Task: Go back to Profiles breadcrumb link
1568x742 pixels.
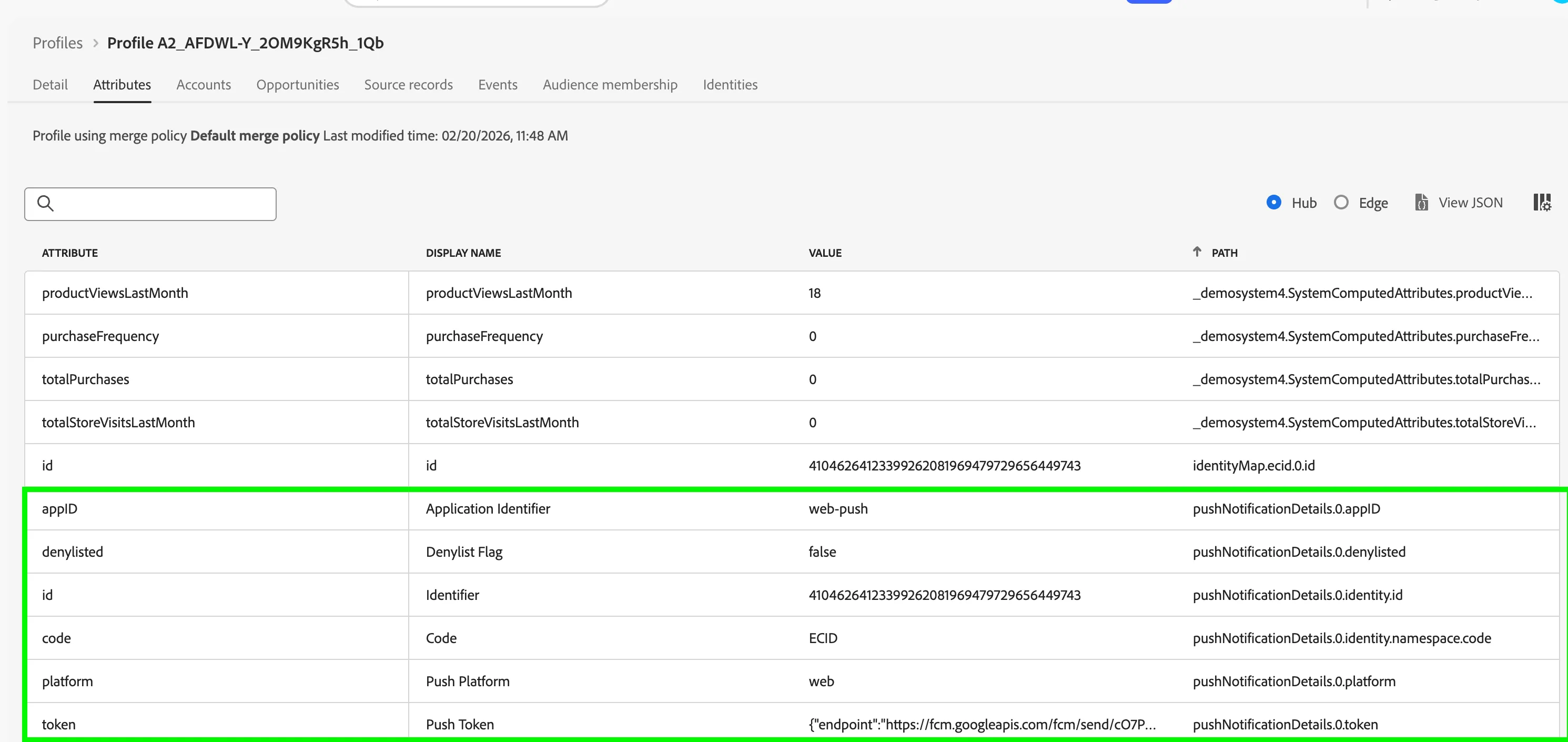Action: [57, 43]
